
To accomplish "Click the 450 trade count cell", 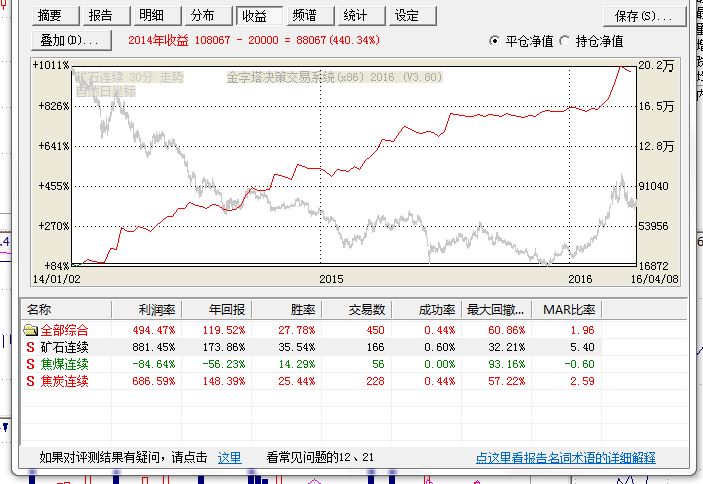I will tap(375, 330).
